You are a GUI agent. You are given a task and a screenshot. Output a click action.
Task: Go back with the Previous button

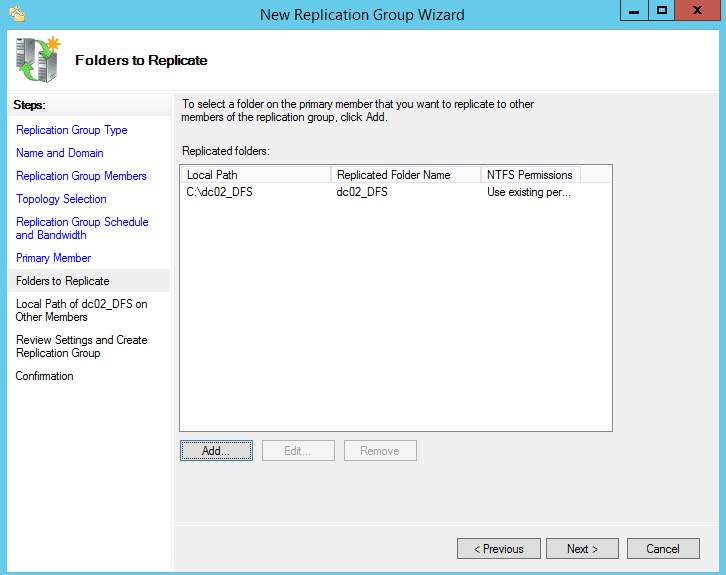tap(499, 549)
